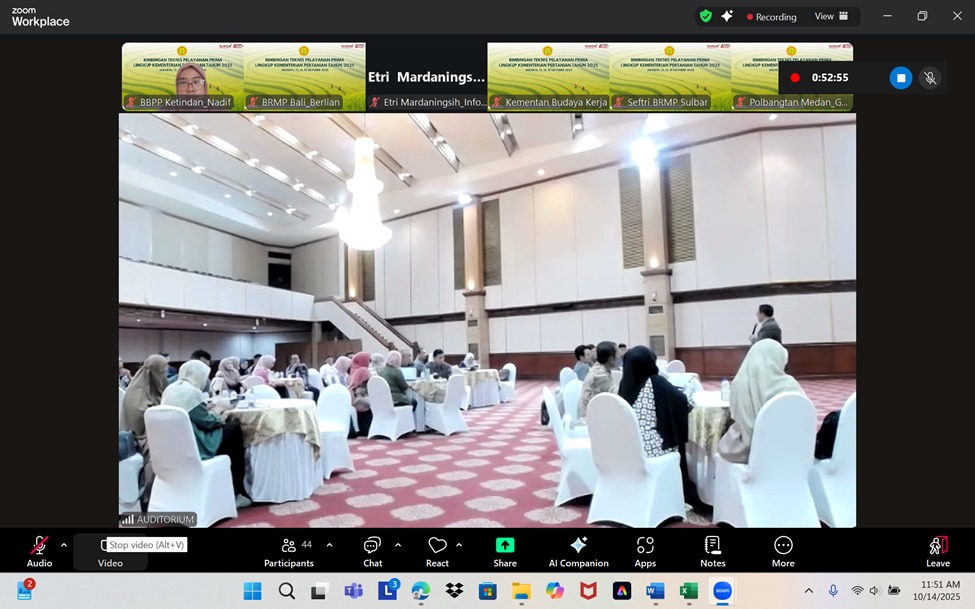Open the Apps panel
The width and height of the screenshot is (975, 609).
tap(645, 550)
